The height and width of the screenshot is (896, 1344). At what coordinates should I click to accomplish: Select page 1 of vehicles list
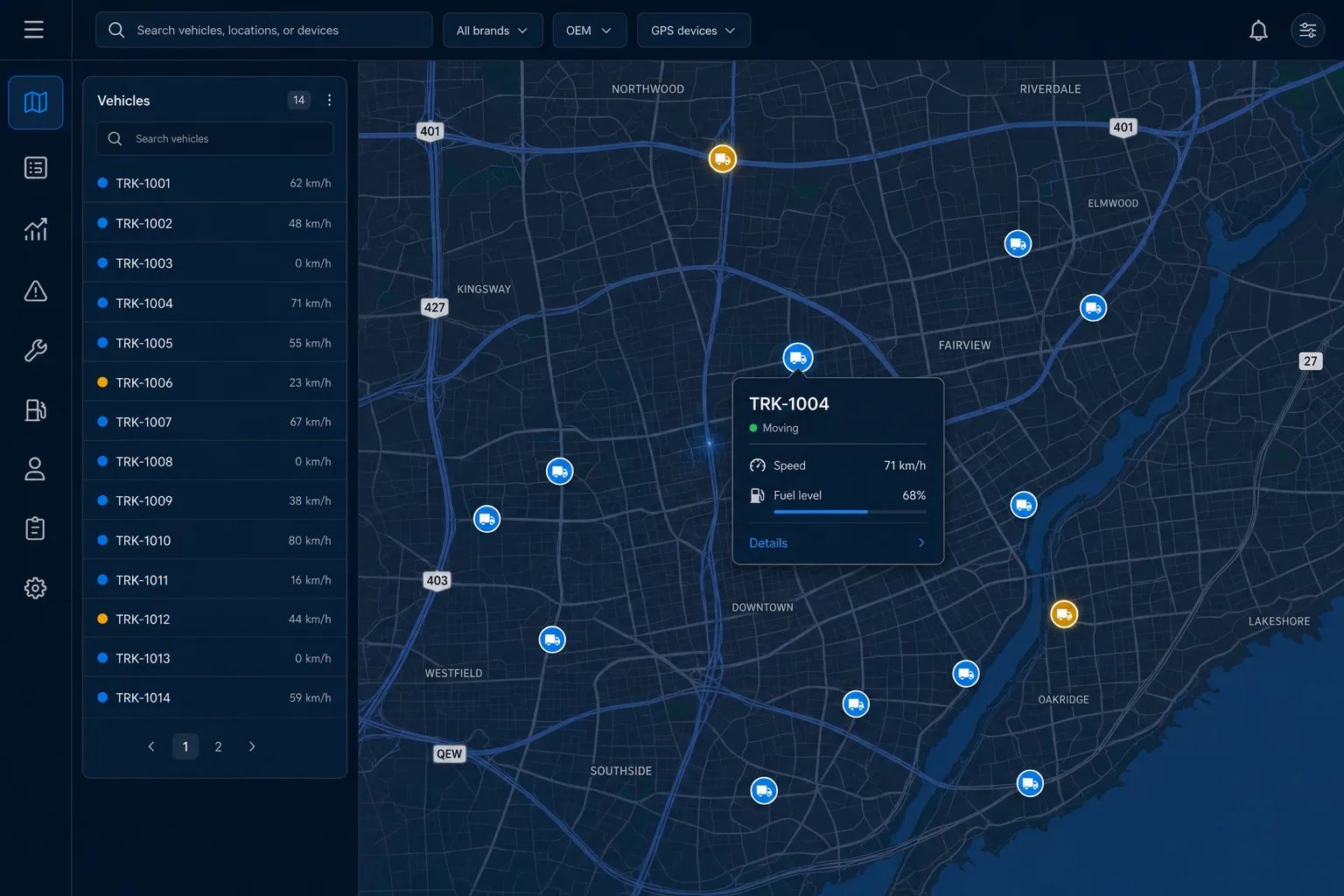185,746
